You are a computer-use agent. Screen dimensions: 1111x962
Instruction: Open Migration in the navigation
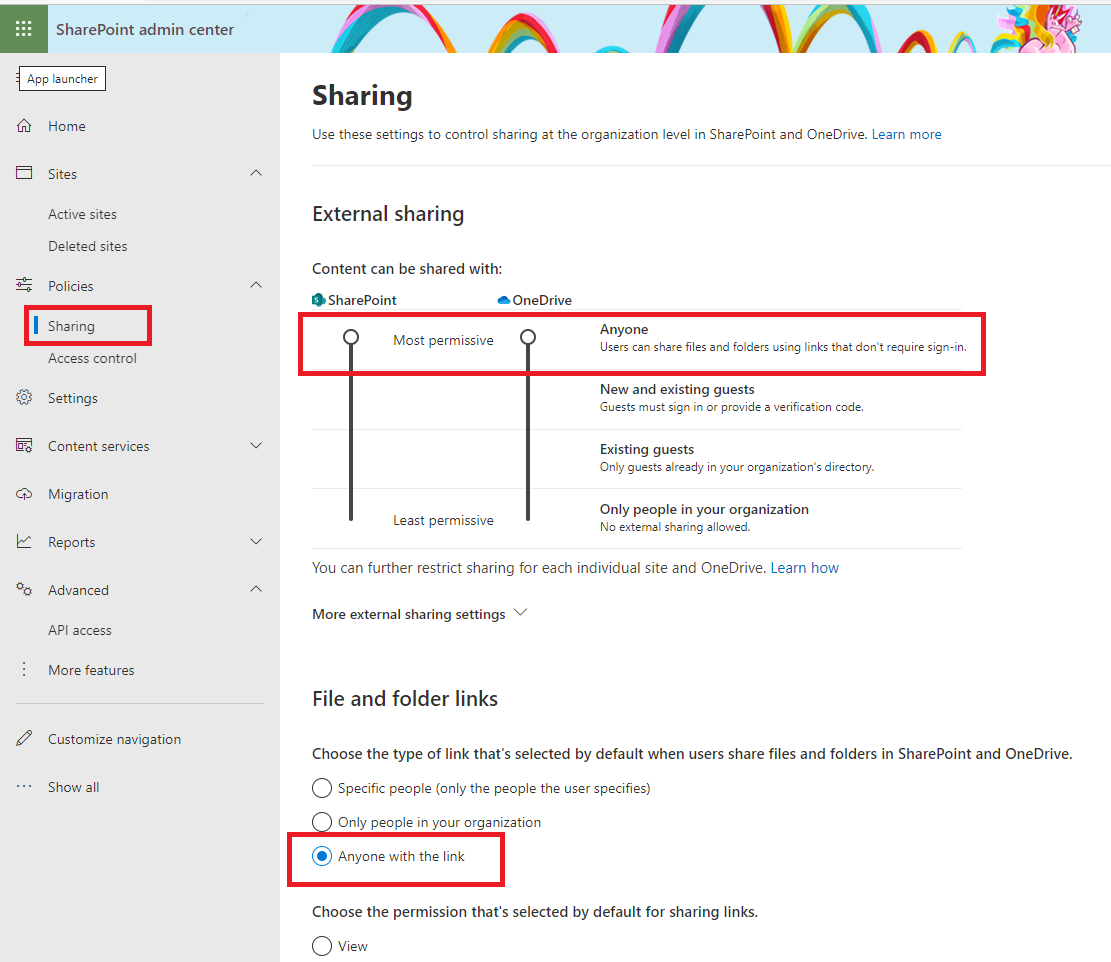78,494
